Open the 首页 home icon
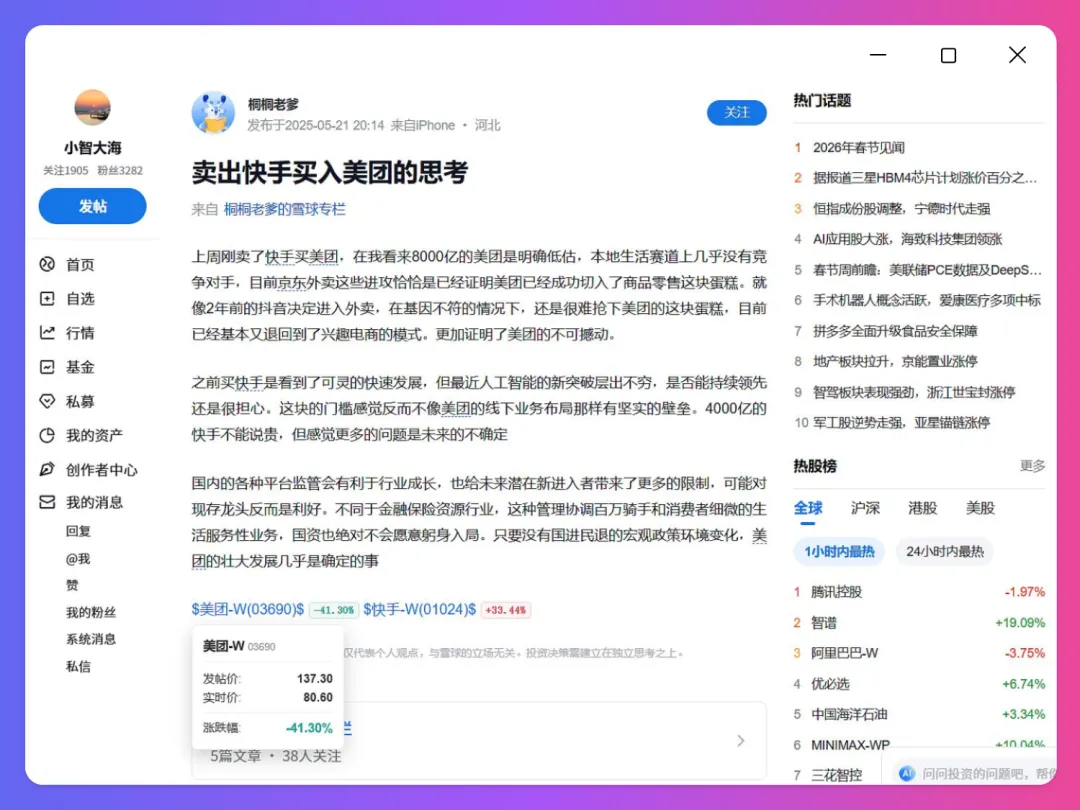The width and height of the screenshot is (1080, 810). (47, 264)
